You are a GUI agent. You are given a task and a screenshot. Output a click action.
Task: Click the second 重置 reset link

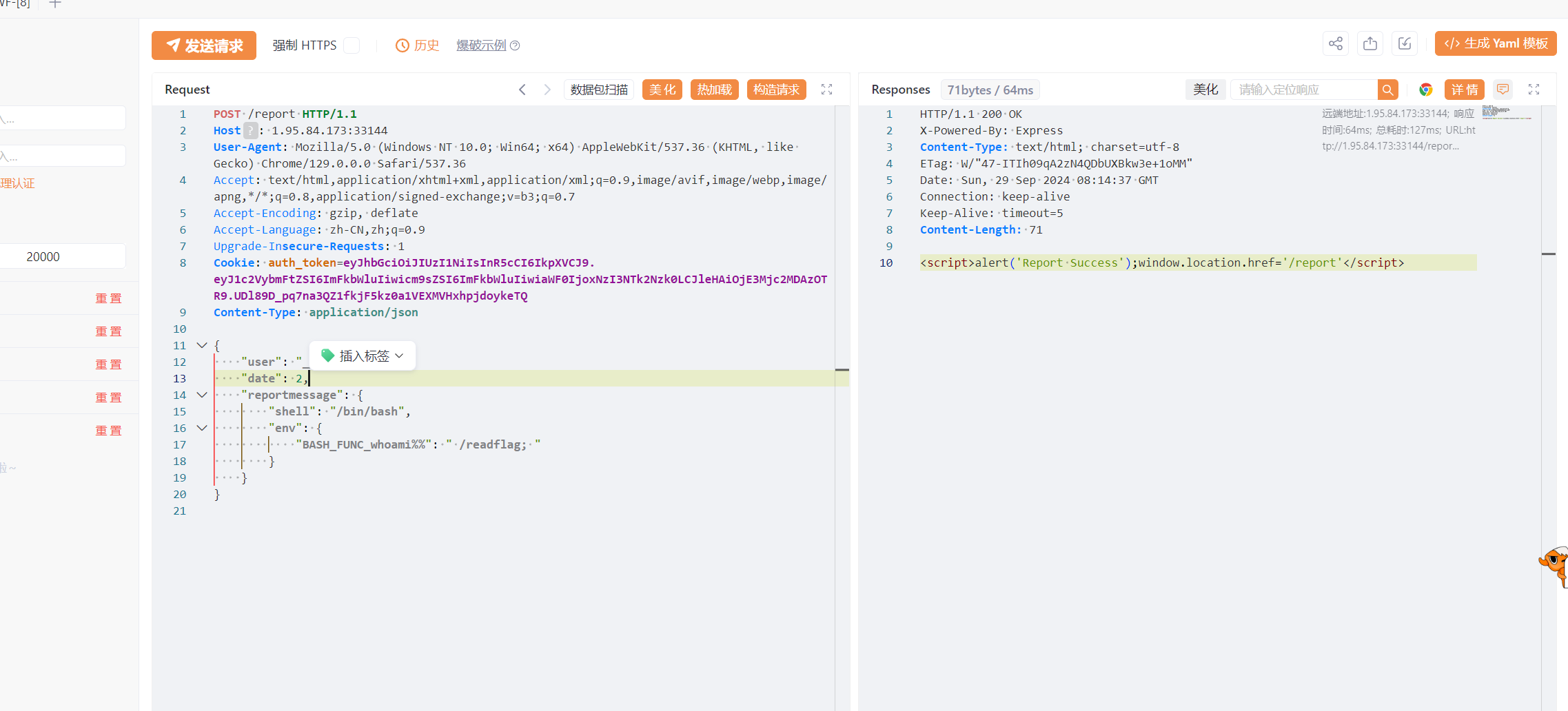tap(108, 331)
